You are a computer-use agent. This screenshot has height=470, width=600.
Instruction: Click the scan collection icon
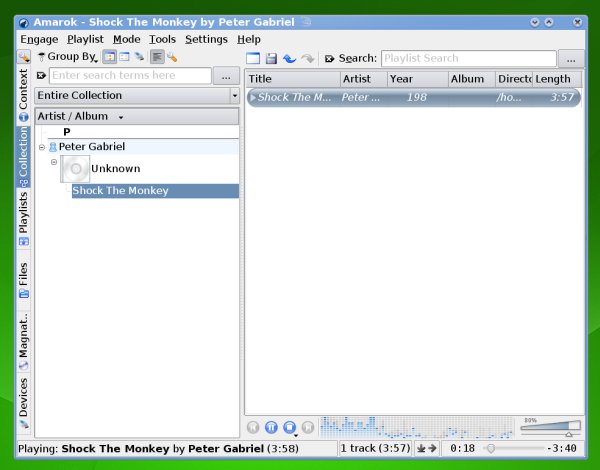pos(139,57)
